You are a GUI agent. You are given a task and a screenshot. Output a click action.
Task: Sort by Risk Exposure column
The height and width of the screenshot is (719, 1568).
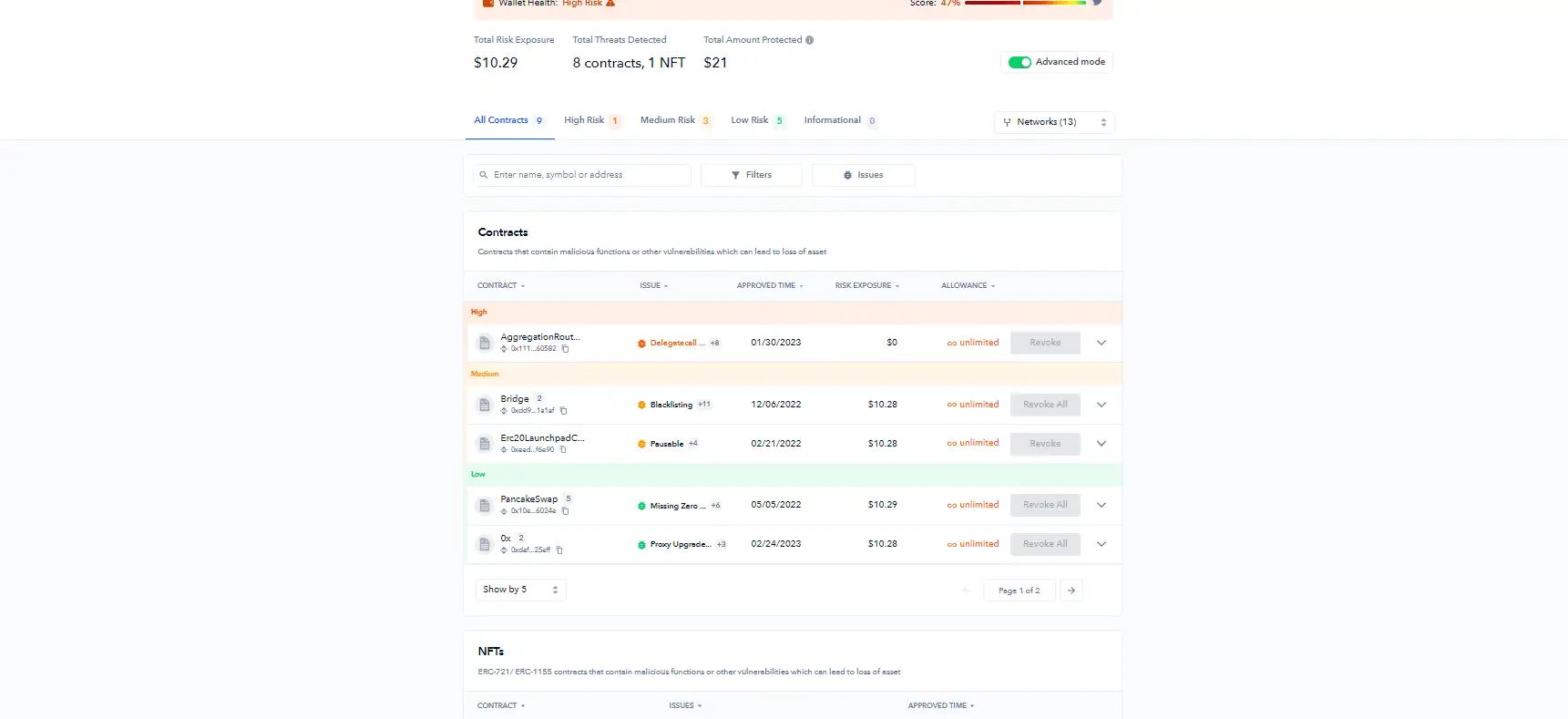pos(866,286)
